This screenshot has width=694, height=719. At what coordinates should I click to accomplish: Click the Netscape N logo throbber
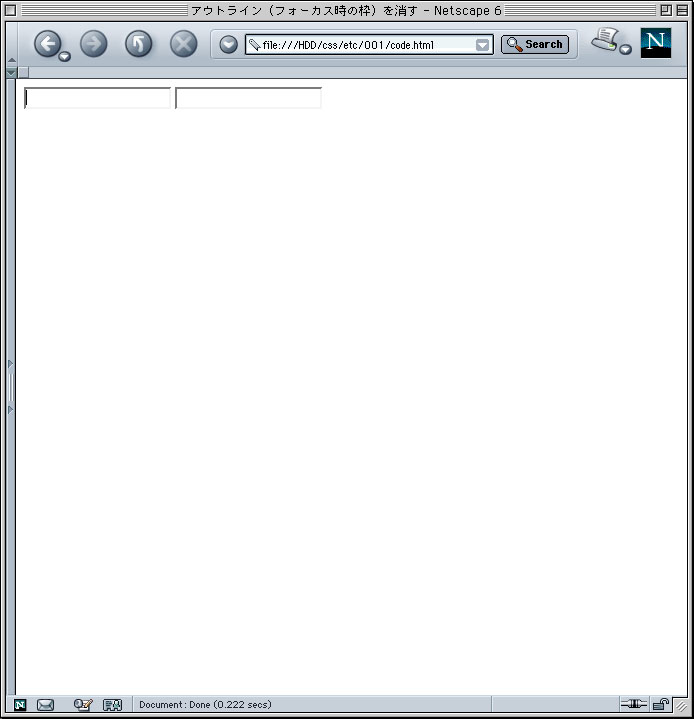655,43
